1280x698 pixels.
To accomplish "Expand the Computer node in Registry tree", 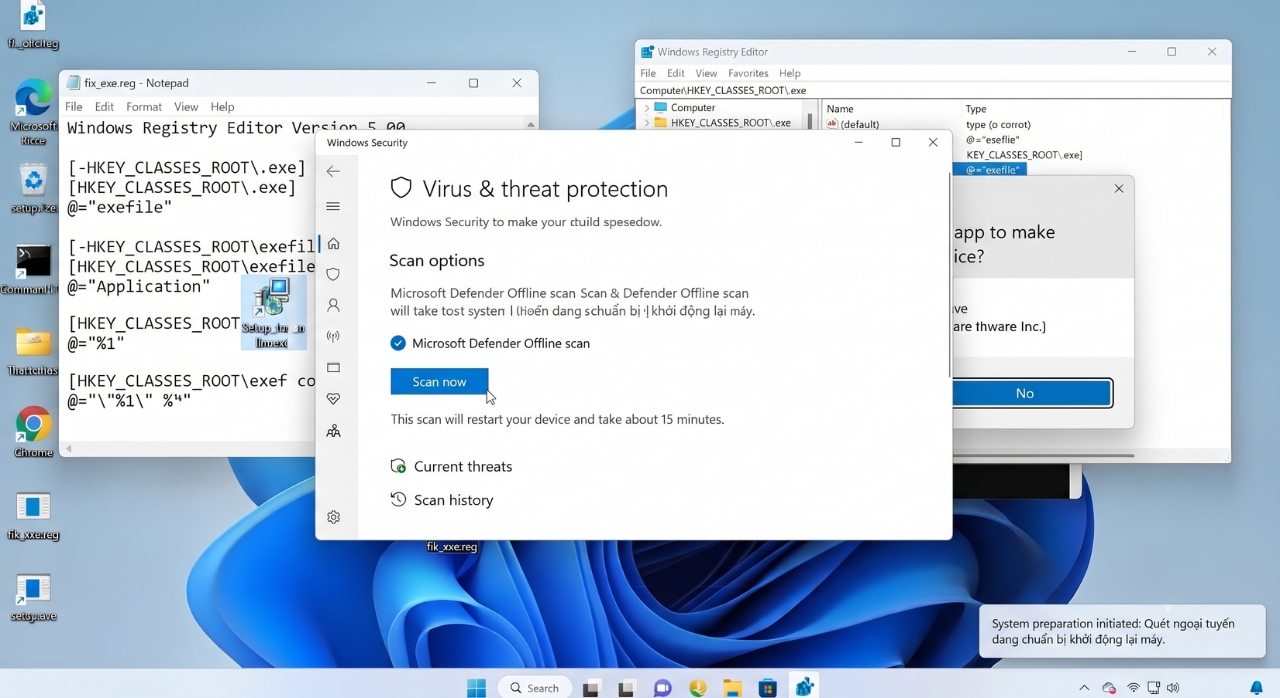I will [646, 108].
